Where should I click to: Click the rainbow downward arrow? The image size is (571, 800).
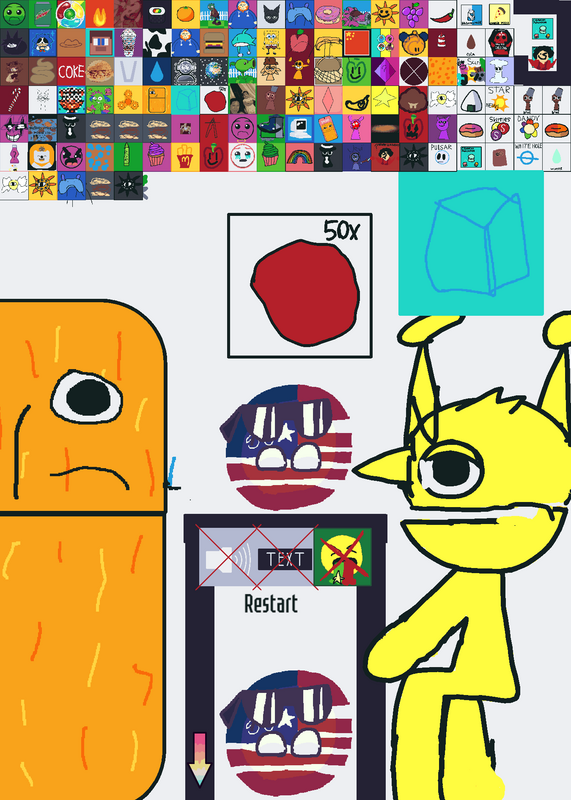click(x=200, y=759)
